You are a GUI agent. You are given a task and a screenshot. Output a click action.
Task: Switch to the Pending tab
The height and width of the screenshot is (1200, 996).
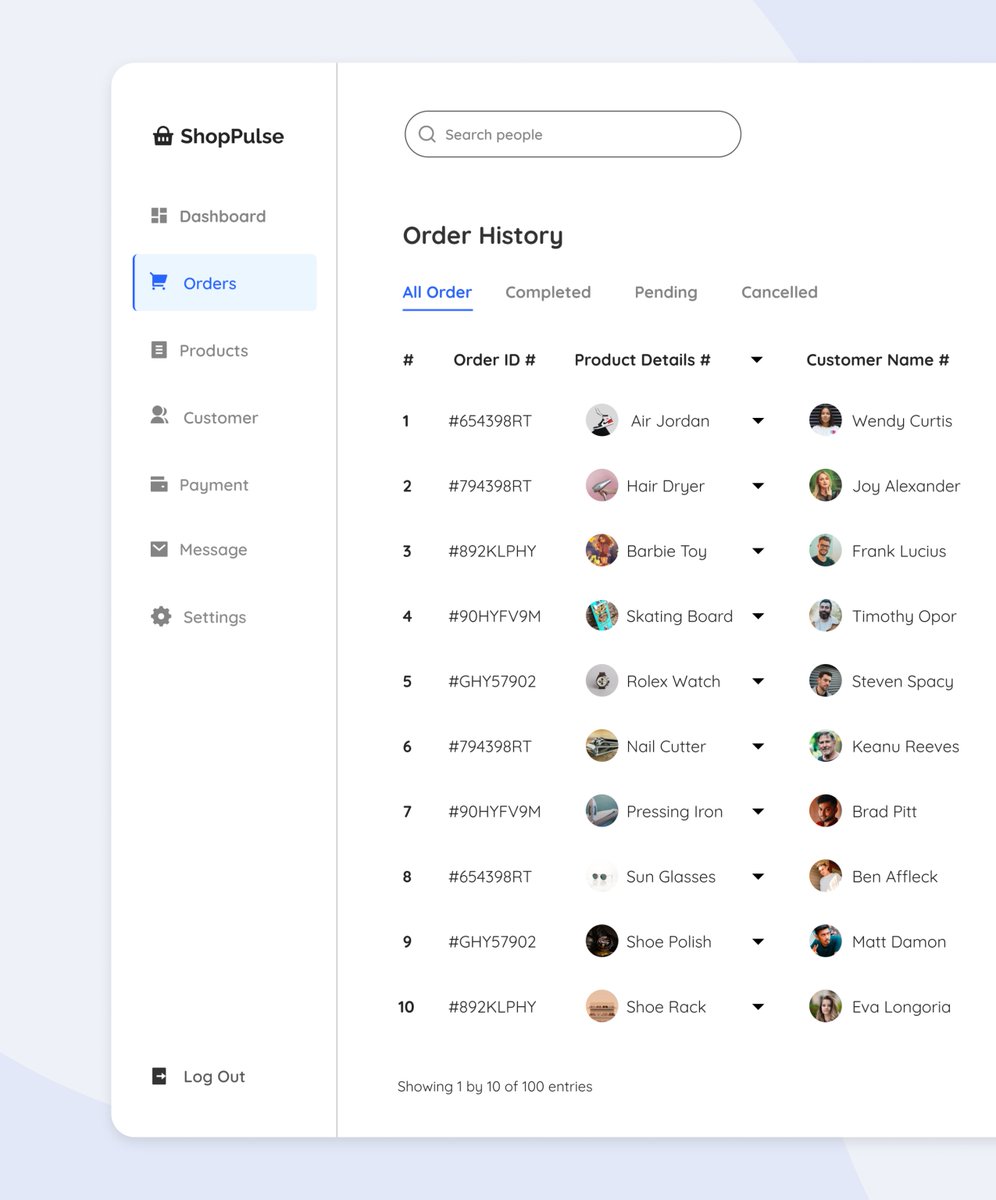666,292
